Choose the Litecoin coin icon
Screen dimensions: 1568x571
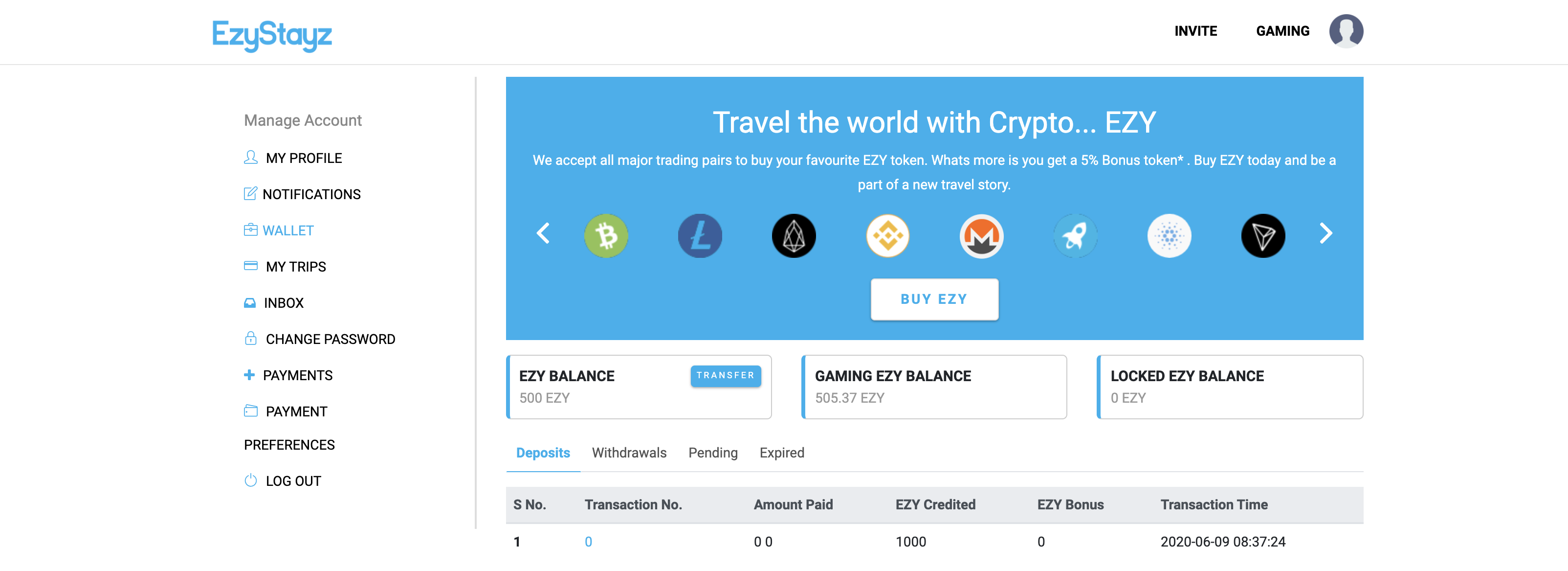click(700, 236)
